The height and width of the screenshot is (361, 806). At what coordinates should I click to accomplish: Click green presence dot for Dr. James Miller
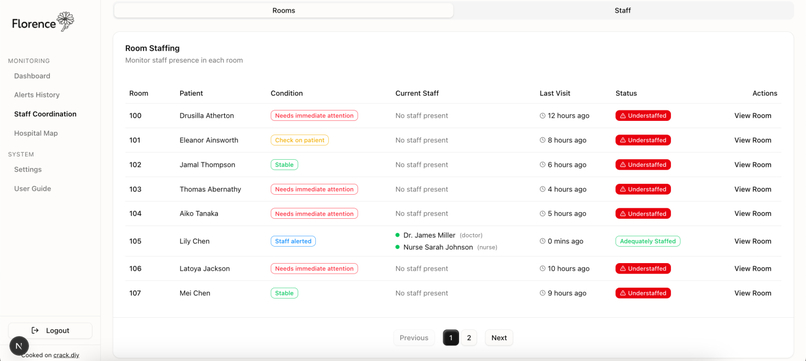tap(397, 235)
